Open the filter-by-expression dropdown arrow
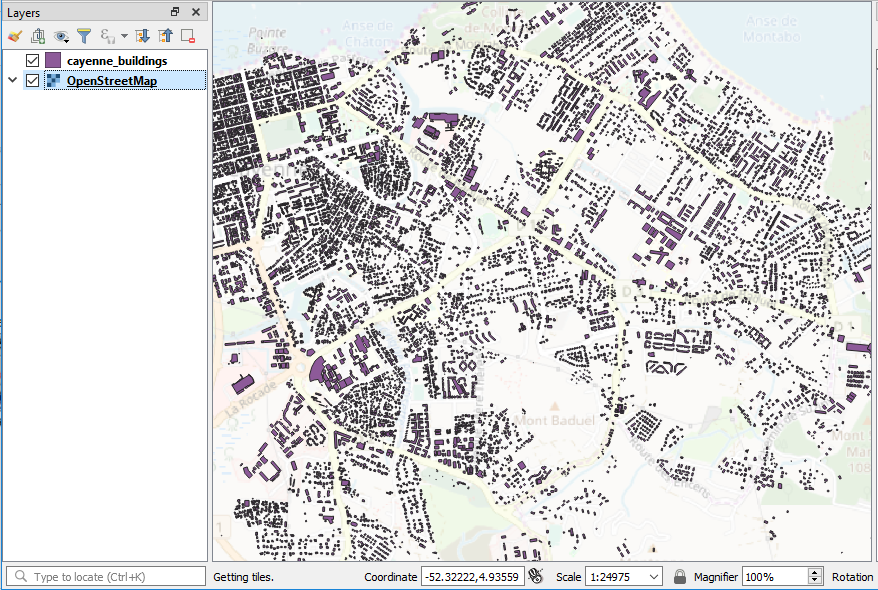 (123, 35)
